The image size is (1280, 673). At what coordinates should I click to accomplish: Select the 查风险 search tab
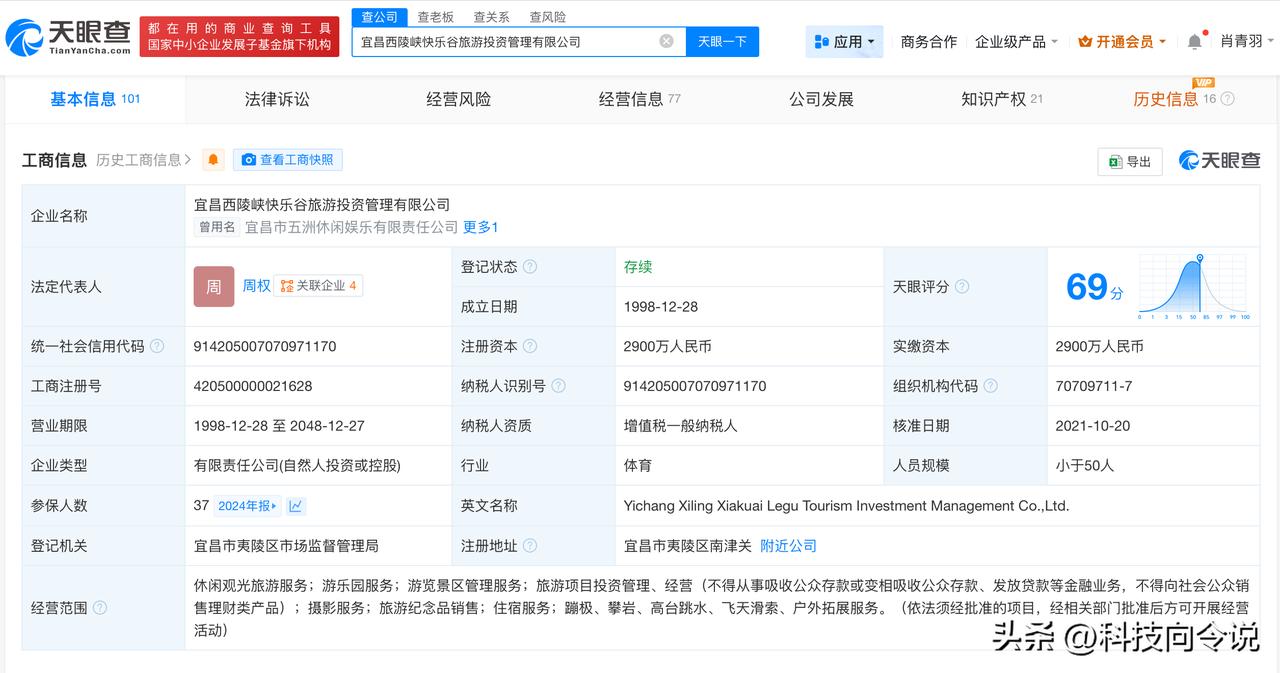(x=547, y=17)
